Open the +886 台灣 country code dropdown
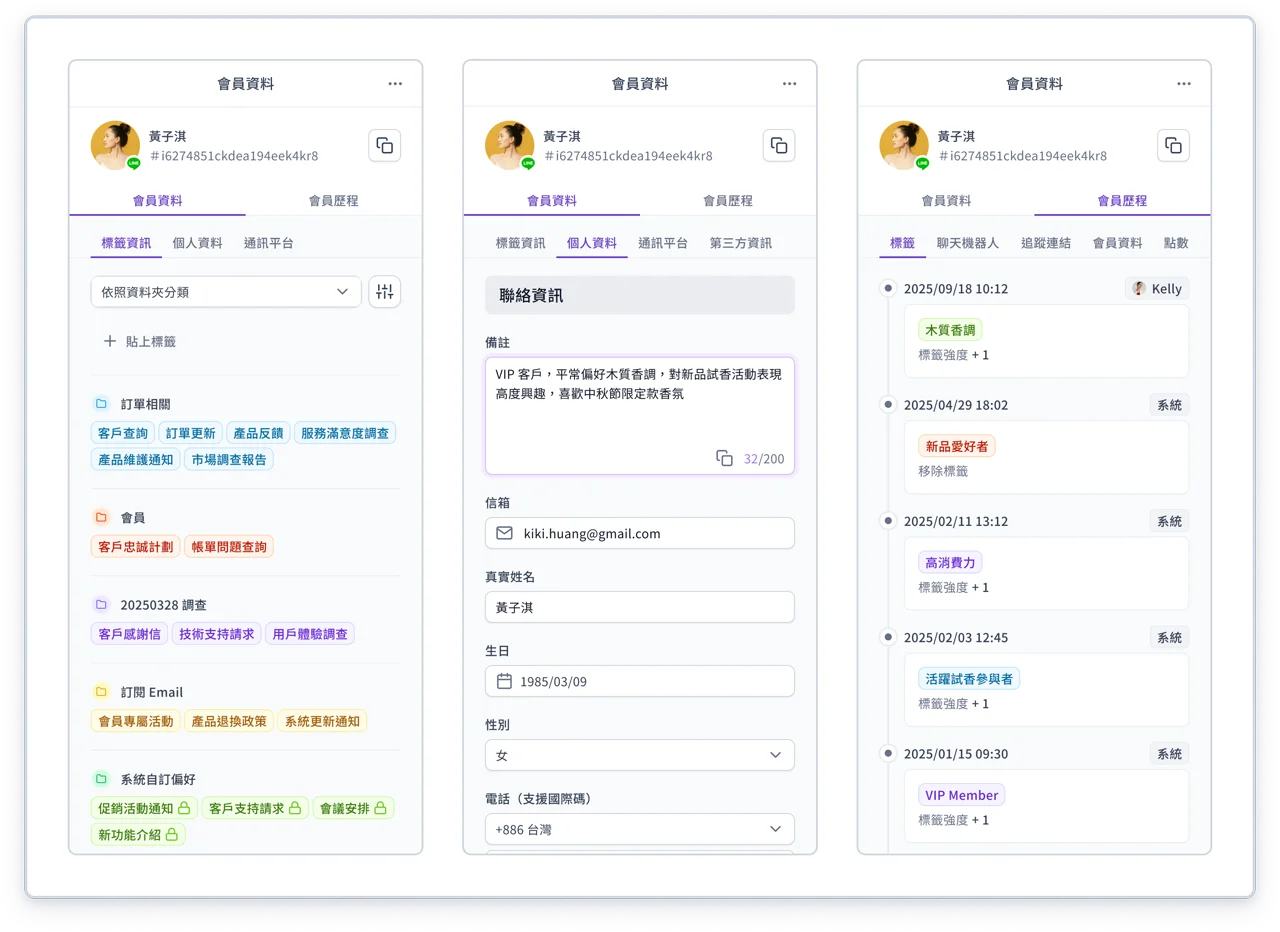 click(x=640, y=829)
